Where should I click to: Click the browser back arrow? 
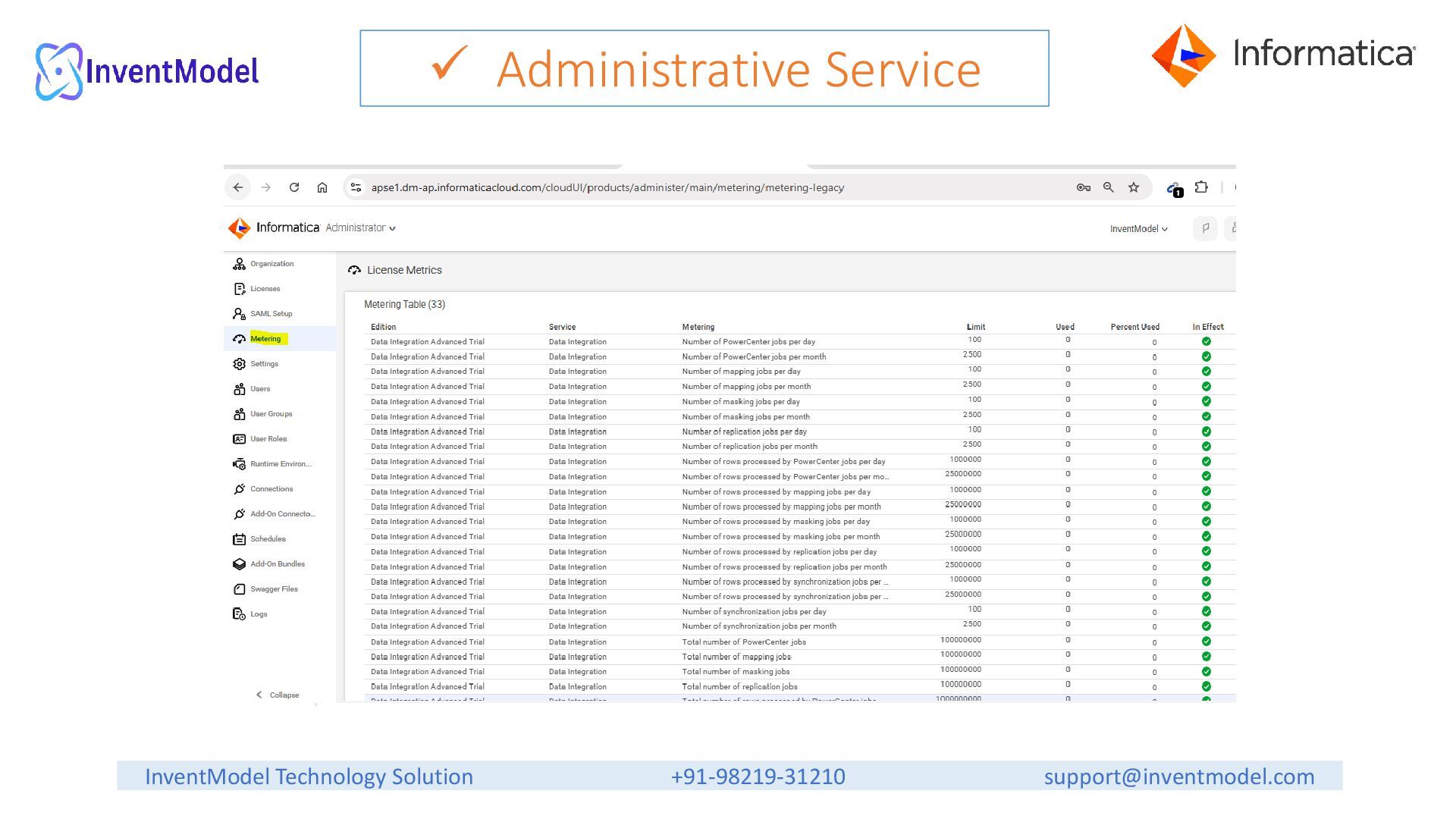[x=238, y=187]
